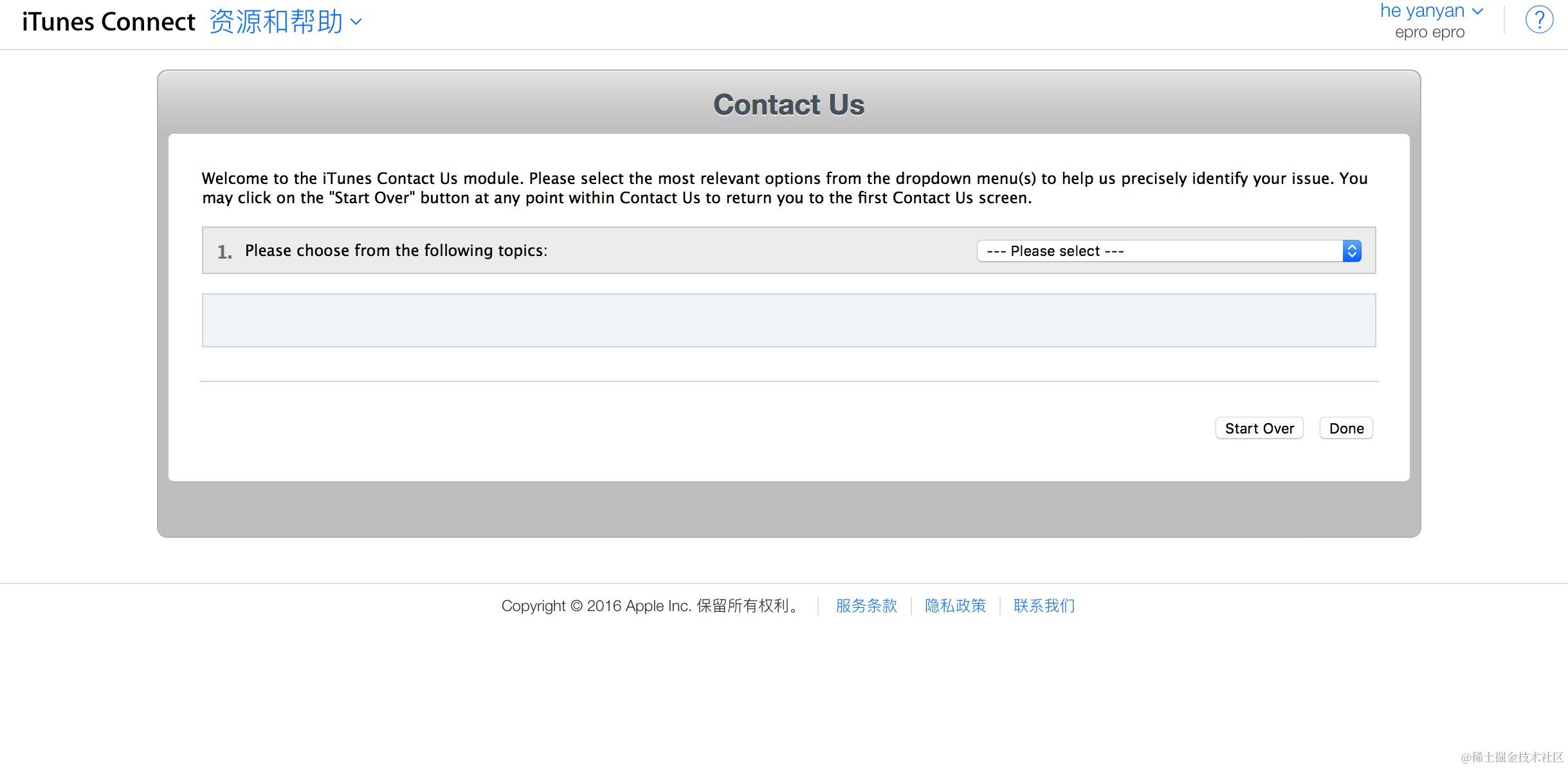Open the he yanyan account menu
1568x768 pixels.
pyautogui.click(x=1421, y=11)
